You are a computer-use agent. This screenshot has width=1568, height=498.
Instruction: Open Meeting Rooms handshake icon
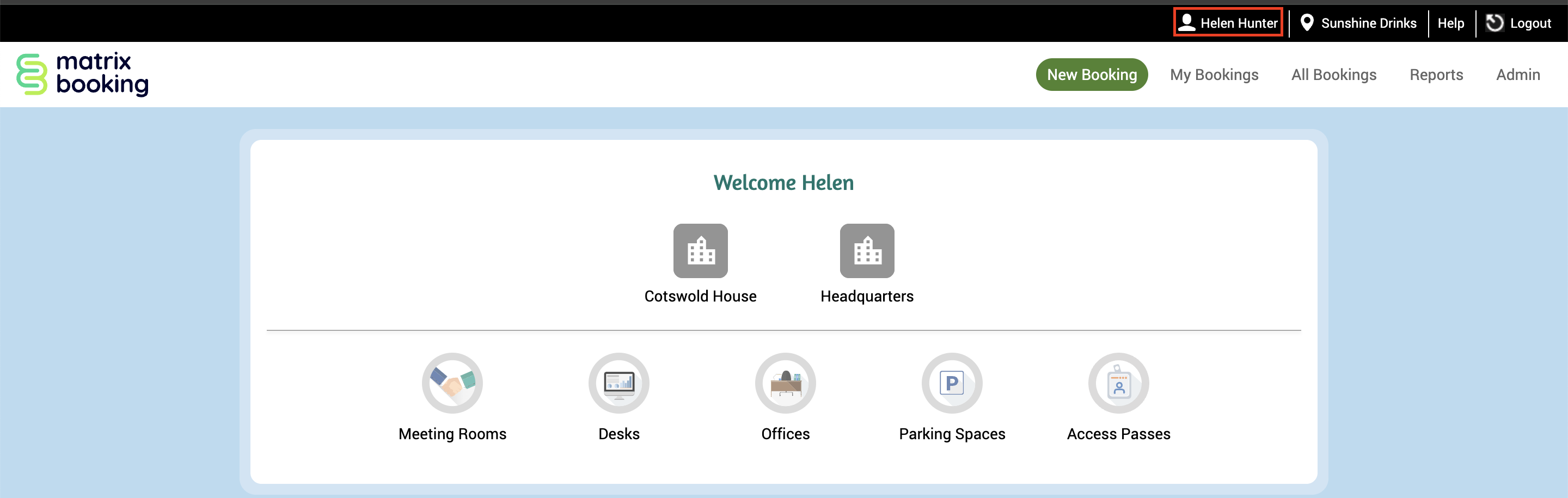pos(452,383)
